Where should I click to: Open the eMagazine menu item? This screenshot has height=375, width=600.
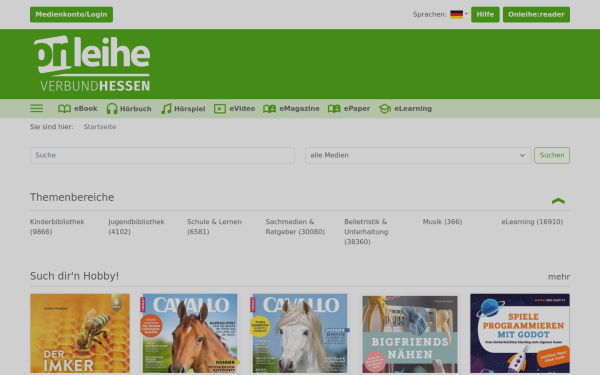pos(291,109)
